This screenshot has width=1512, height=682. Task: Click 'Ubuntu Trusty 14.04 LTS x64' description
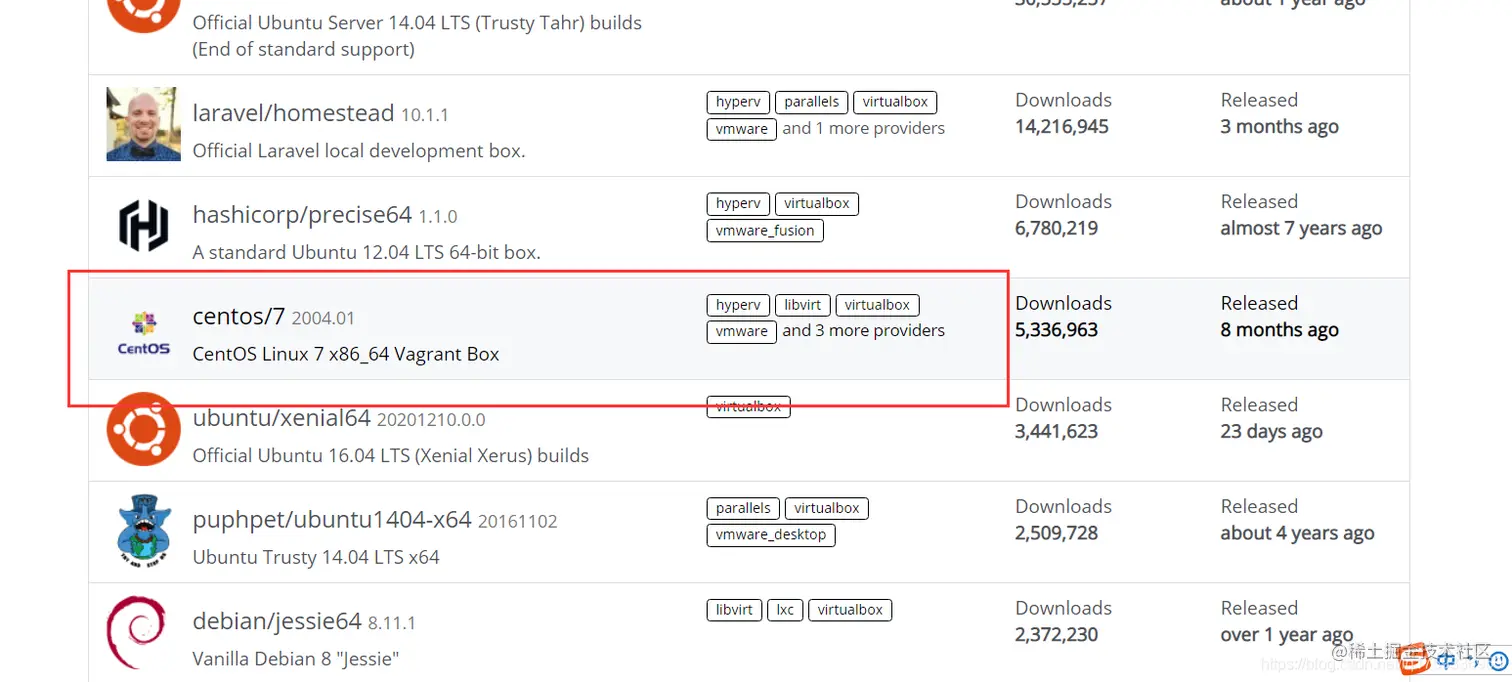316,557
